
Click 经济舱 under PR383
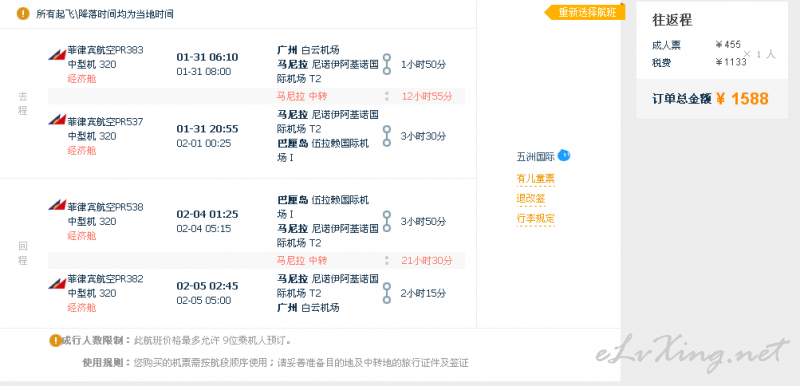(82, 79)
